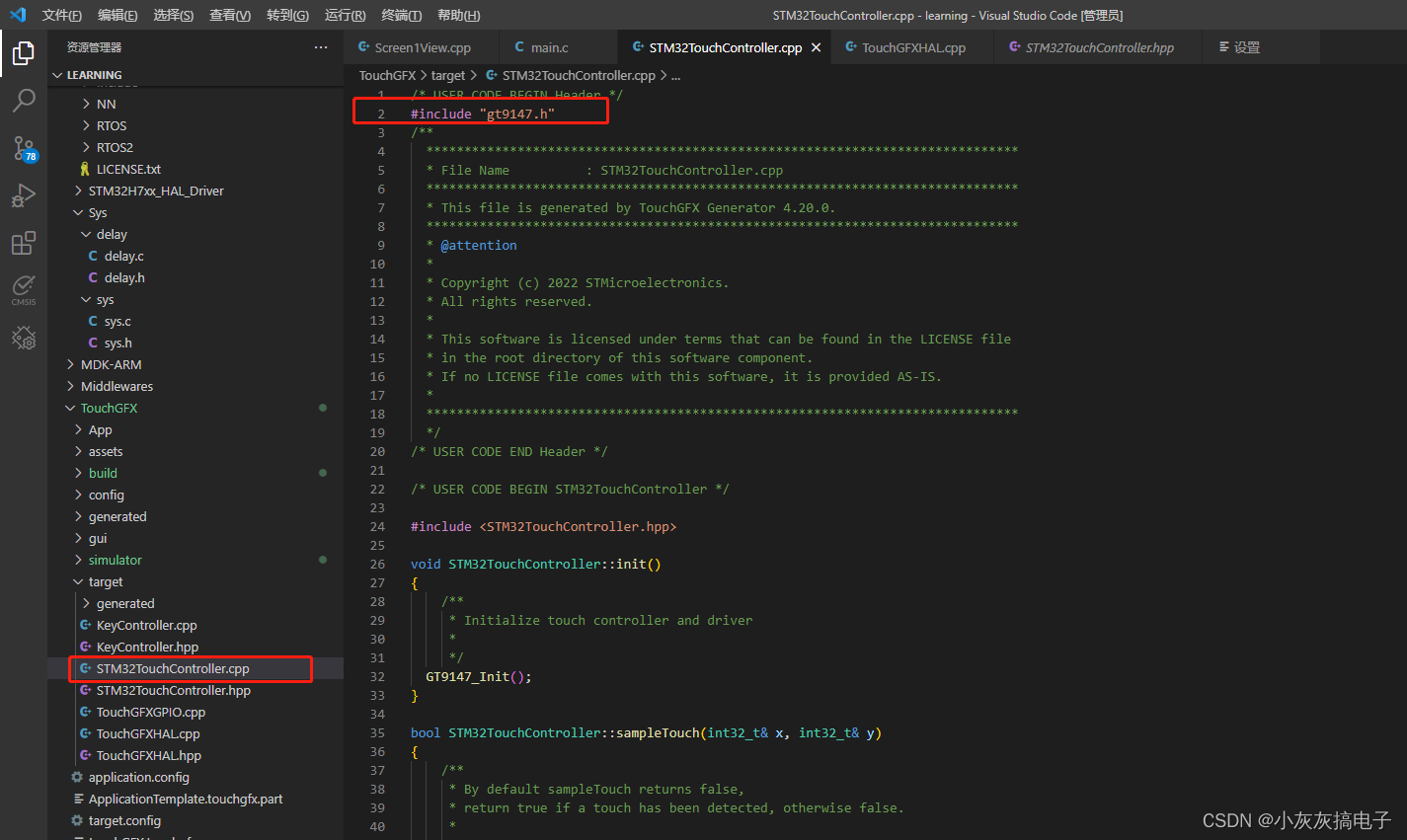The height and width of the screenshot is (840, 1407).
Task: Click the chip icon below CMSIS
Action: [24, 339]
